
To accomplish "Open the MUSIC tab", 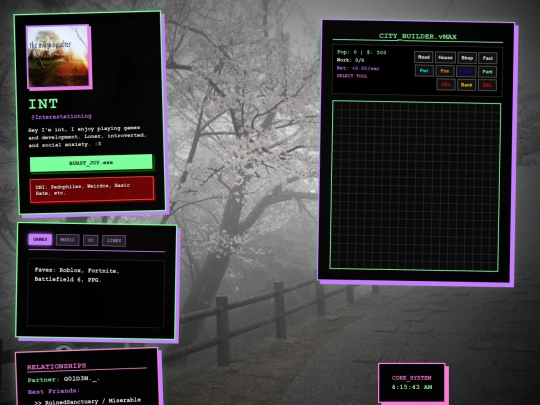I will click(68, 240).
